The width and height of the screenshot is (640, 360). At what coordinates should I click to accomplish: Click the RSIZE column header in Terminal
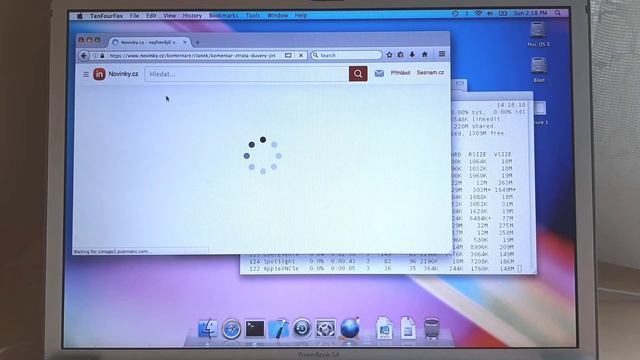(x=477, y=154)
